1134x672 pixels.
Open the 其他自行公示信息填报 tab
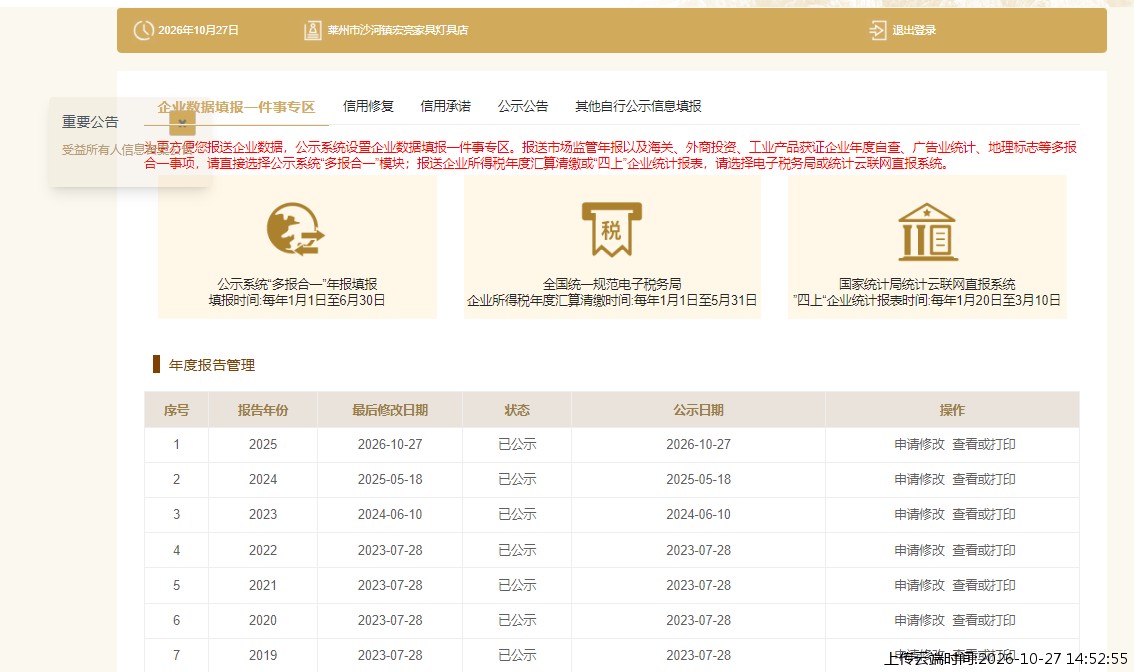[638, 106]
